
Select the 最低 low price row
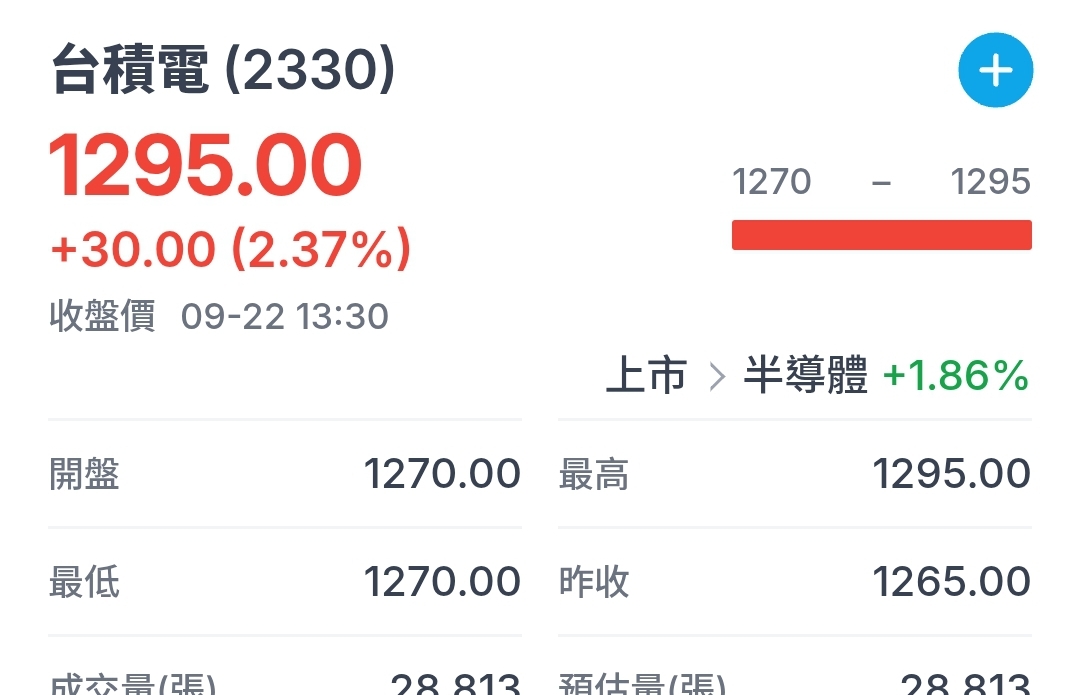pos(285,581)
